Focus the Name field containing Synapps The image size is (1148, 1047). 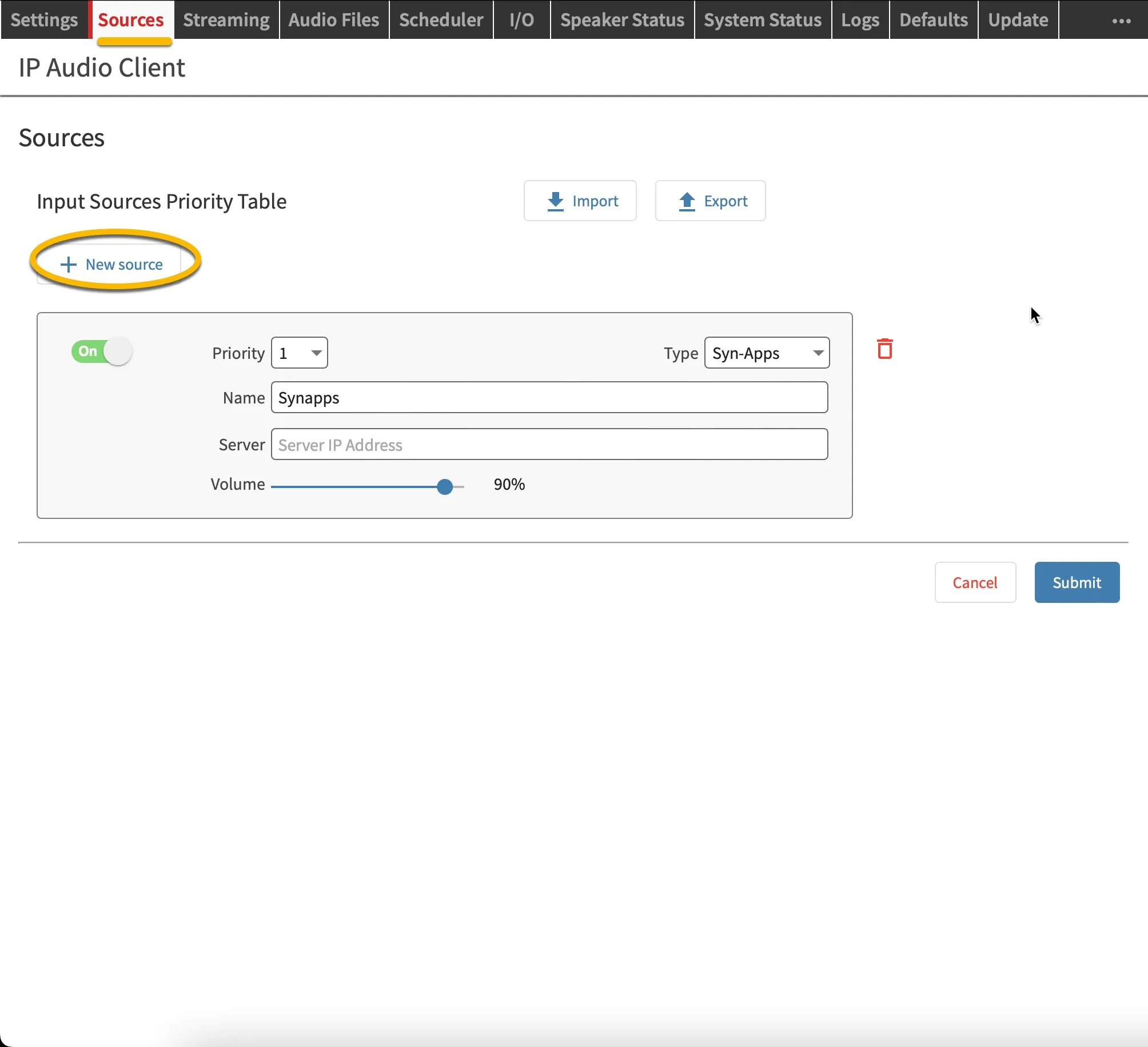click(x=549, y=397)
